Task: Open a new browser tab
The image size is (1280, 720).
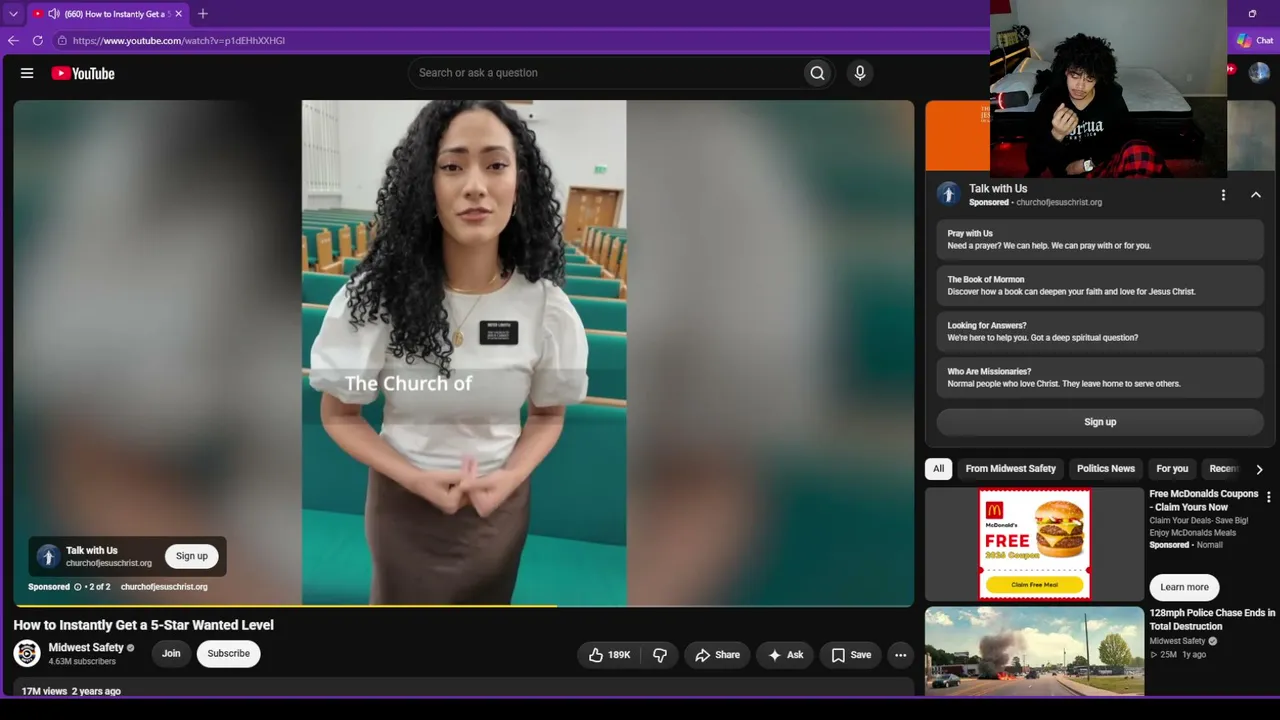Action: pos(203,14)
